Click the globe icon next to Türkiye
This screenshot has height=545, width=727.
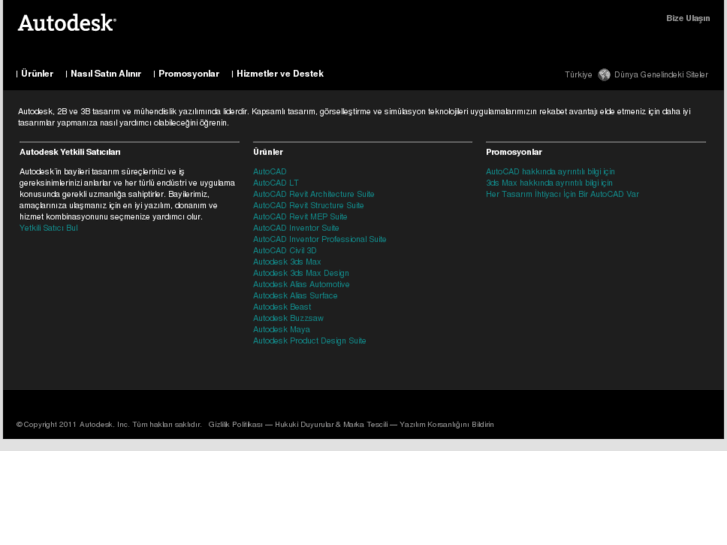pos(604,75)
